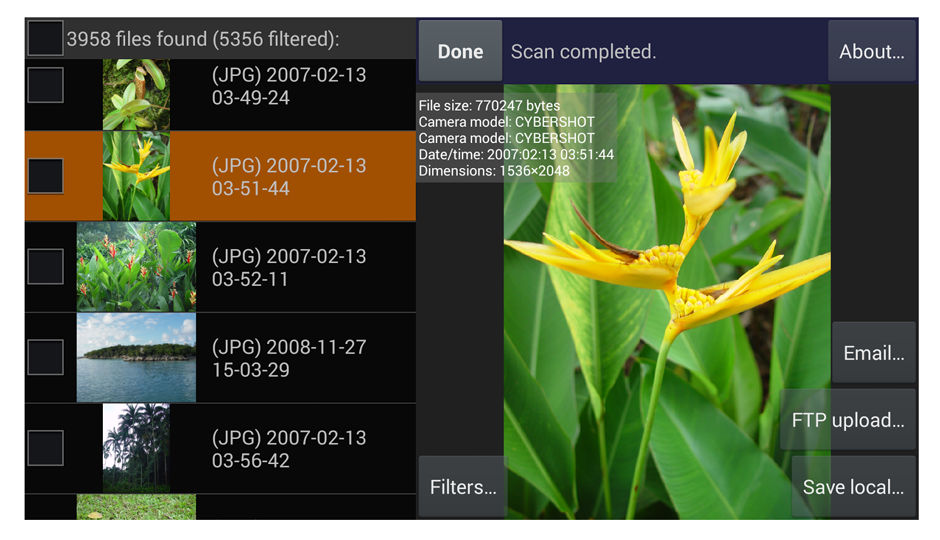The image size is (940, 540).
Task: Open the green plant thumbnail from 03-49-24
Action: [136, 95]
